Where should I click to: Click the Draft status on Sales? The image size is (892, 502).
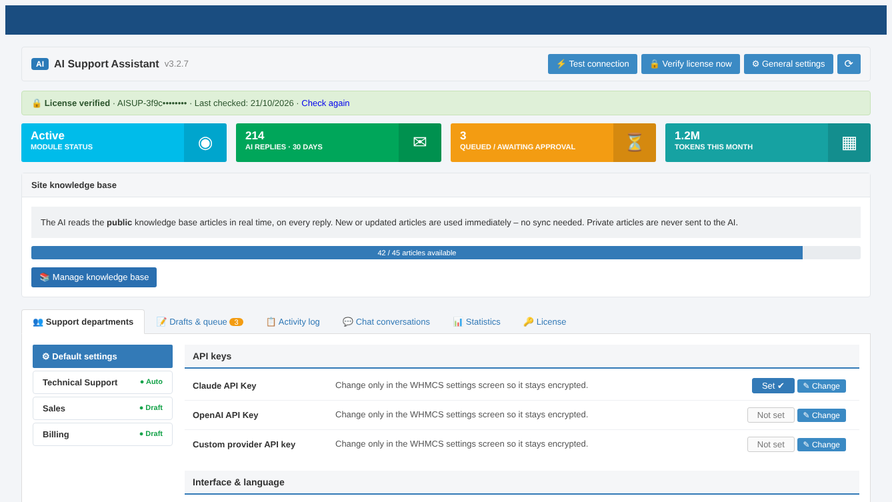[151, 408]
